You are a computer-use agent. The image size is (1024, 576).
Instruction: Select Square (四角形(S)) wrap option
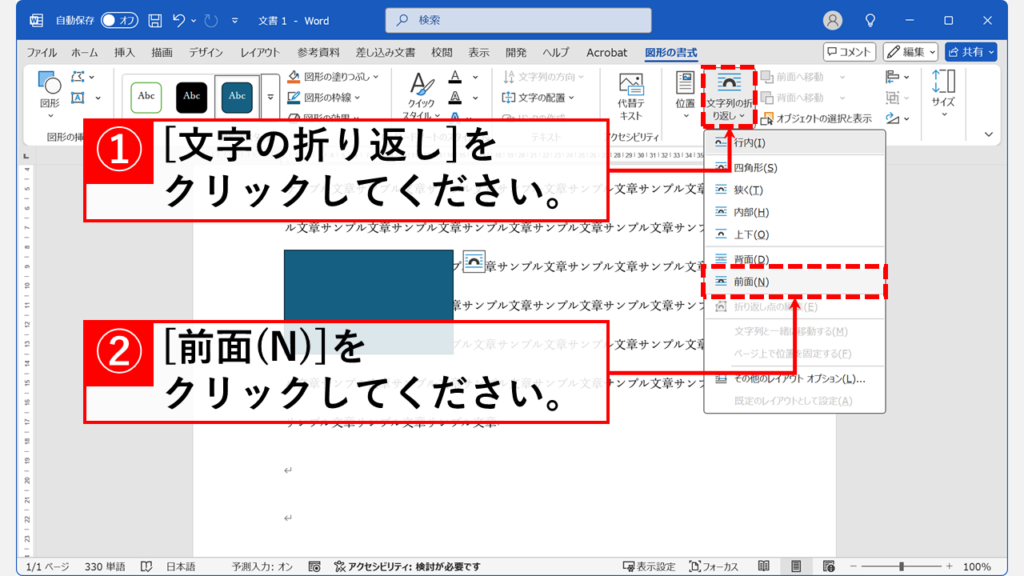click(x=794, y=168)
